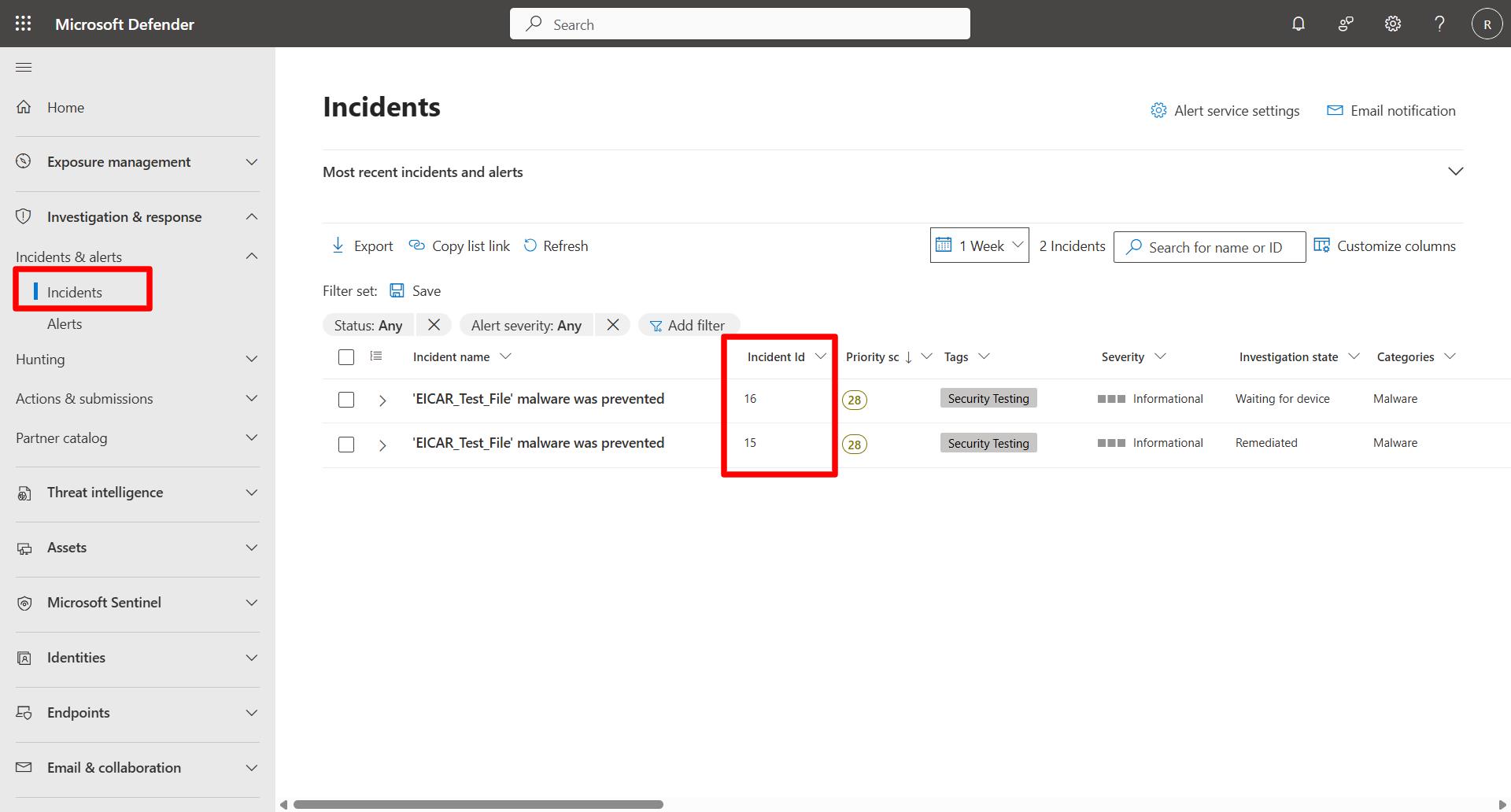Click the group-by list icon in table header
Screen dimensions: 1511x812
tap(376, 356)
